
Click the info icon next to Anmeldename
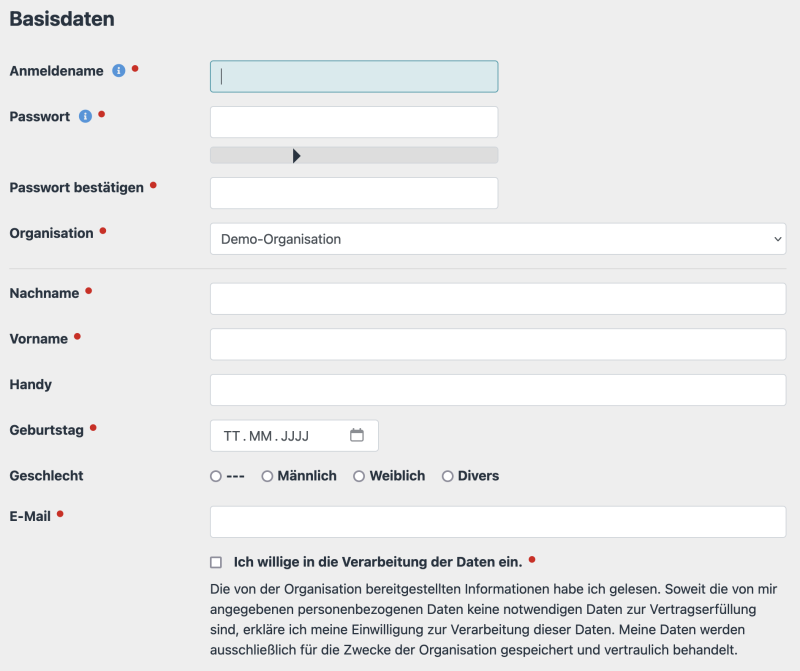(118, 70)
